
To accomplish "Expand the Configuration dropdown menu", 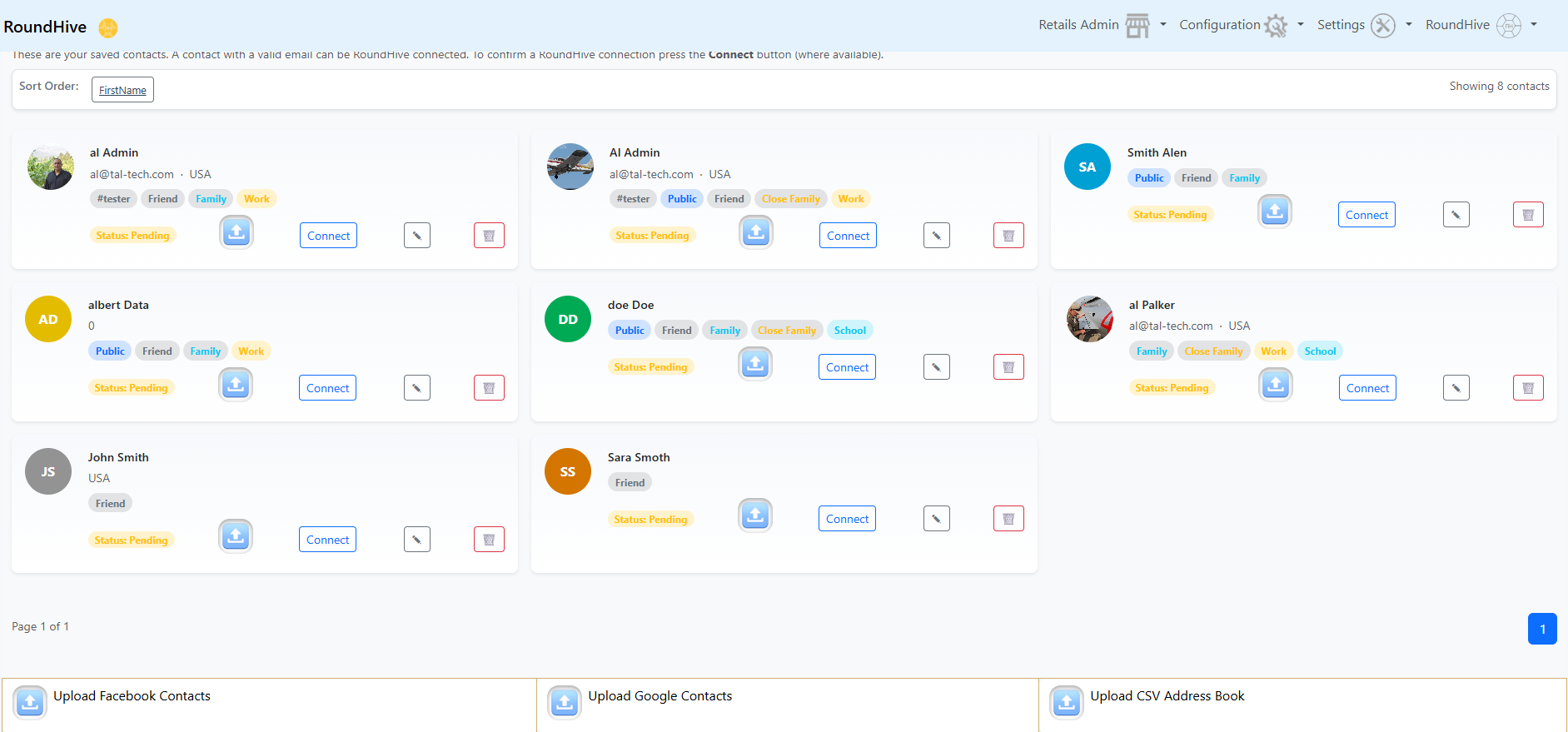I will [x=1240, y=25].
